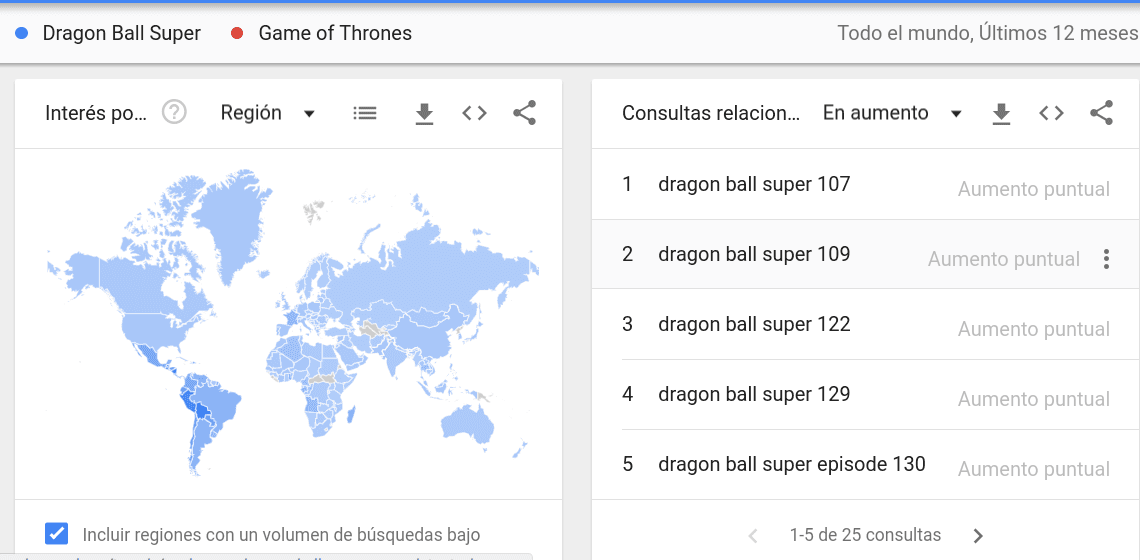Go to previous page of queries
Image resolution: width=1140 pixels, height=560 pixels.
(753, 535)
